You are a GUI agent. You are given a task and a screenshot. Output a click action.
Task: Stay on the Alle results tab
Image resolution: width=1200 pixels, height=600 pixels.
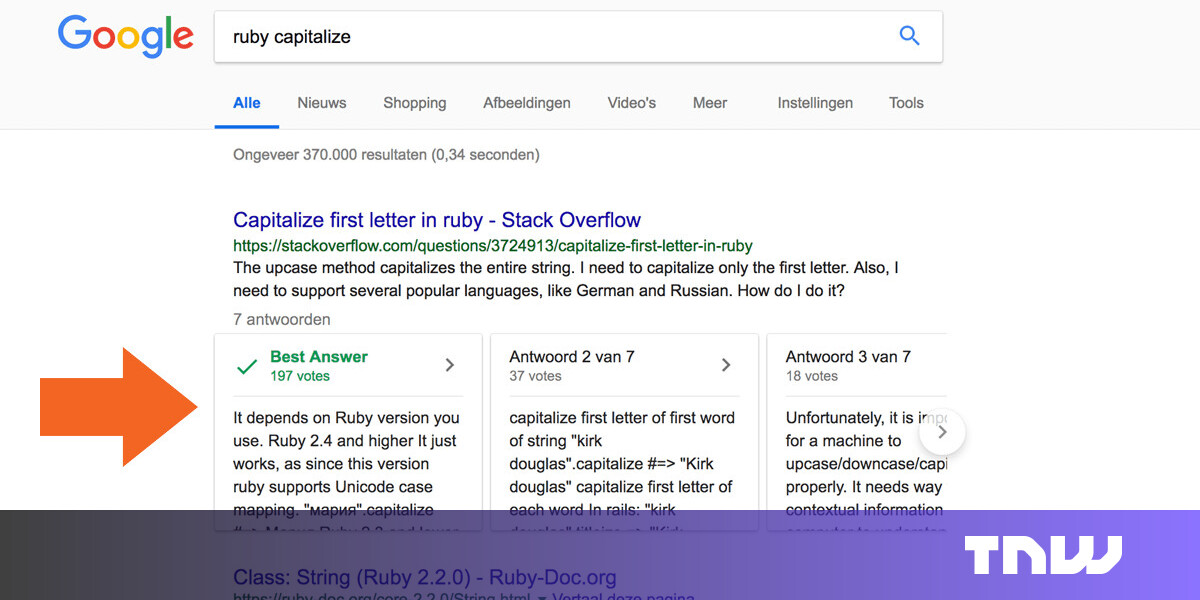(x=246, y=103)
